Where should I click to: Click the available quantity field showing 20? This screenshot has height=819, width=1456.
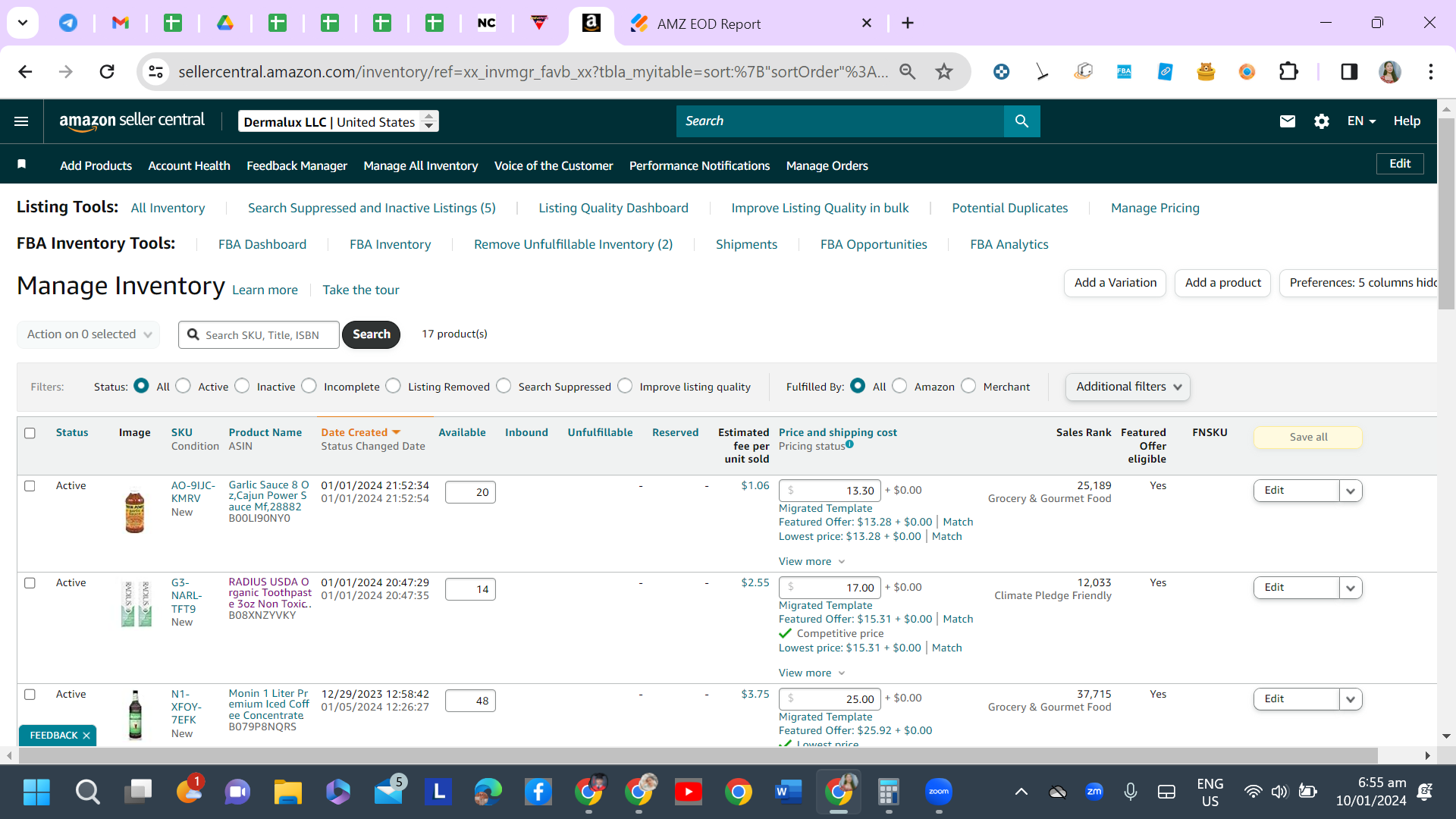470,492
